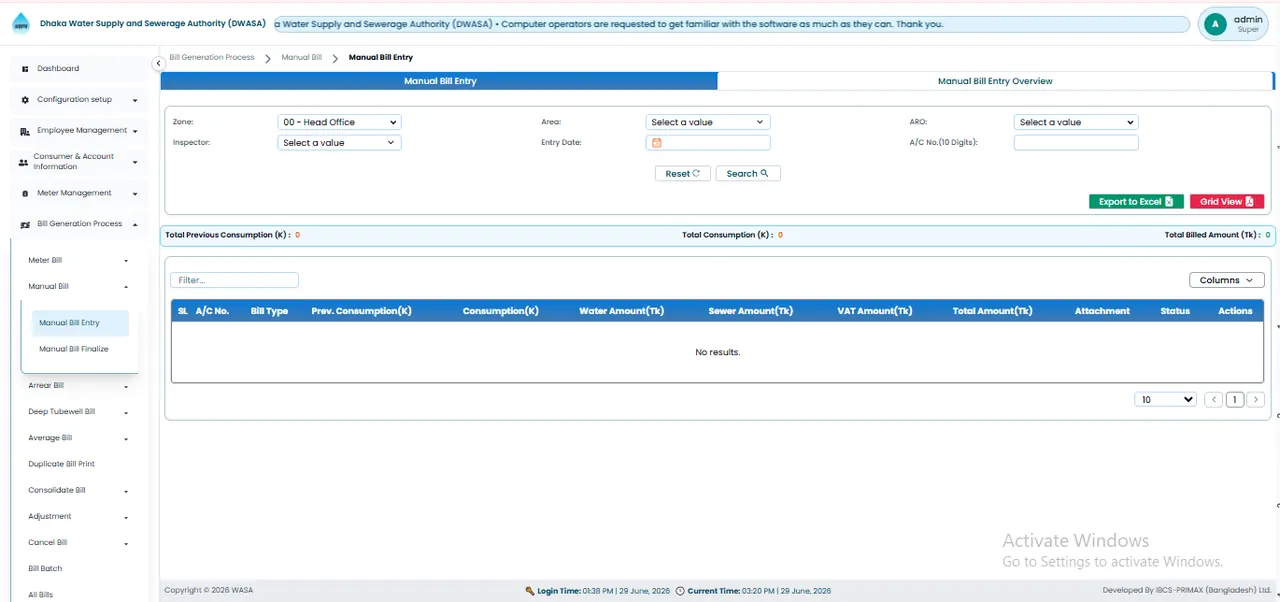Screen dimensions: 1280x602
Task: Expand the Arrear Bill submenu
Action: (x=126, y=386)
